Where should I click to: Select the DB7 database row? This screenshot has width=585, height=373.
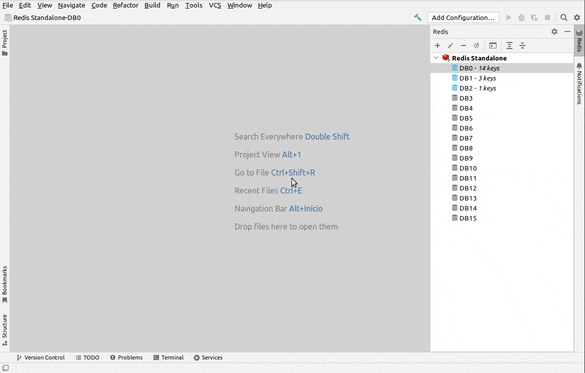coord(502,138)
